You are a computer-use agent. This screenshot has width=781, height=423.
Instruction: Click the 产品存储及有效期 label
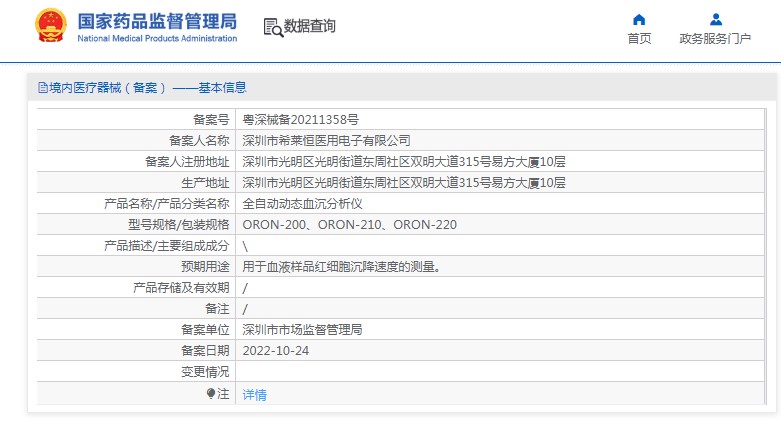coord(181,287)
